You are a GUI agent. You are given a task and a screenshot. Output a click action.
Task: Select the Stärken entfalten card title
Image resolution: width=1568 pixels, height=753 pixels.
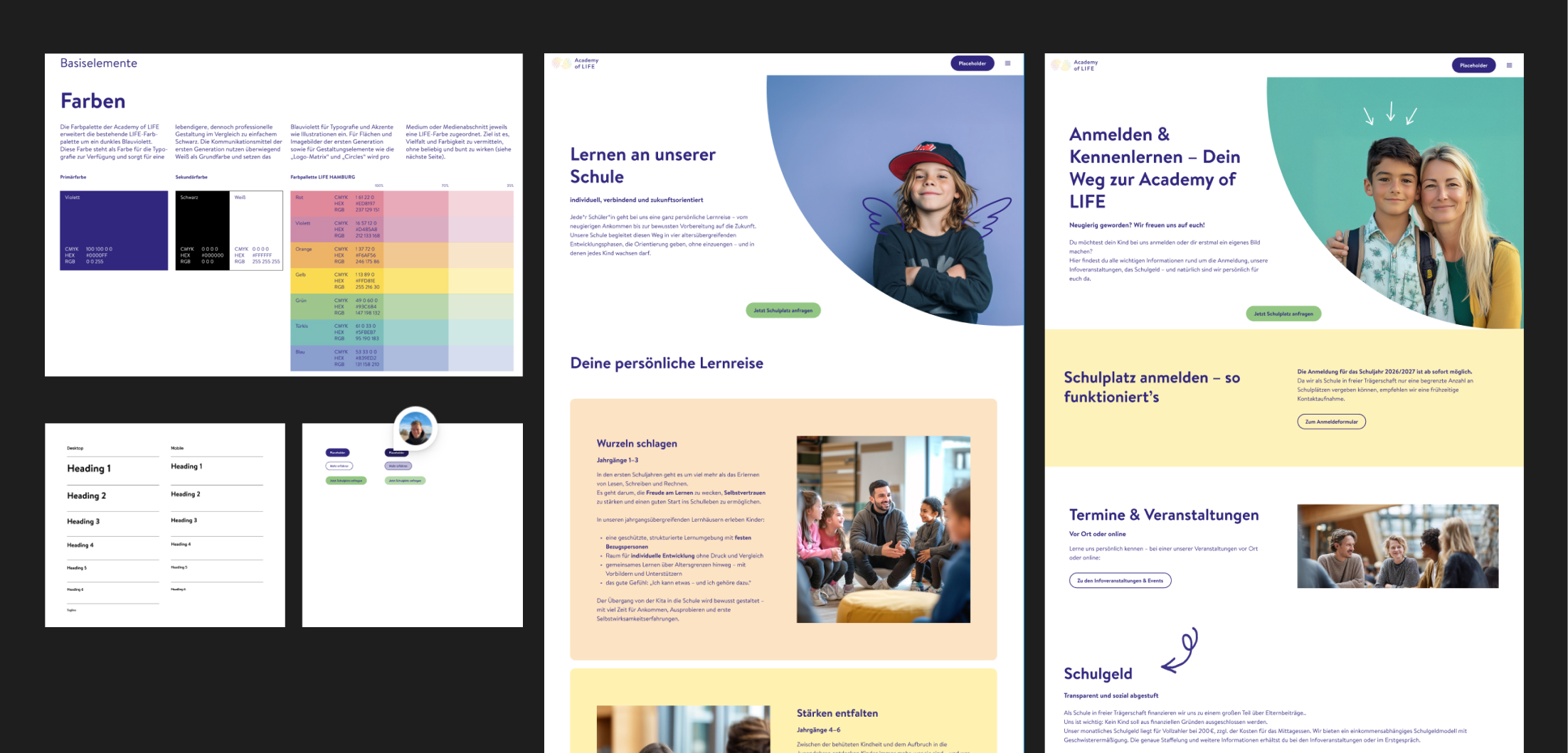coord(837,713)
